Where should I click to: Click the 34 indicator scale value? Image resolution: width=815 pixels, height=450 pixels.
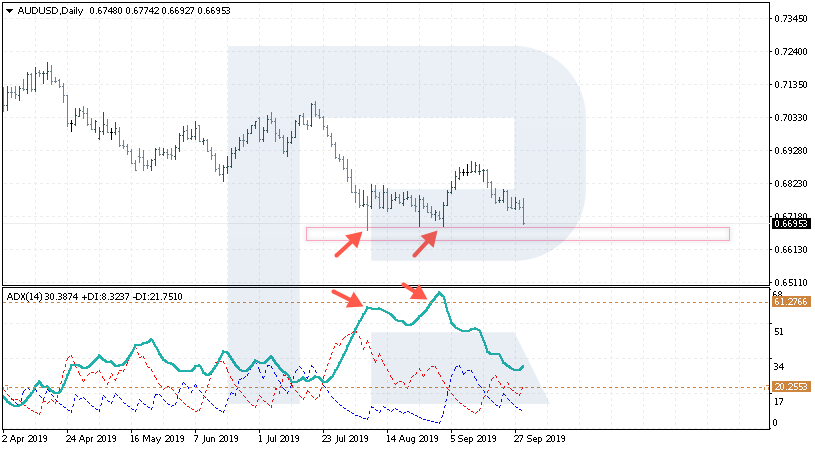click(x=779, y=367)
